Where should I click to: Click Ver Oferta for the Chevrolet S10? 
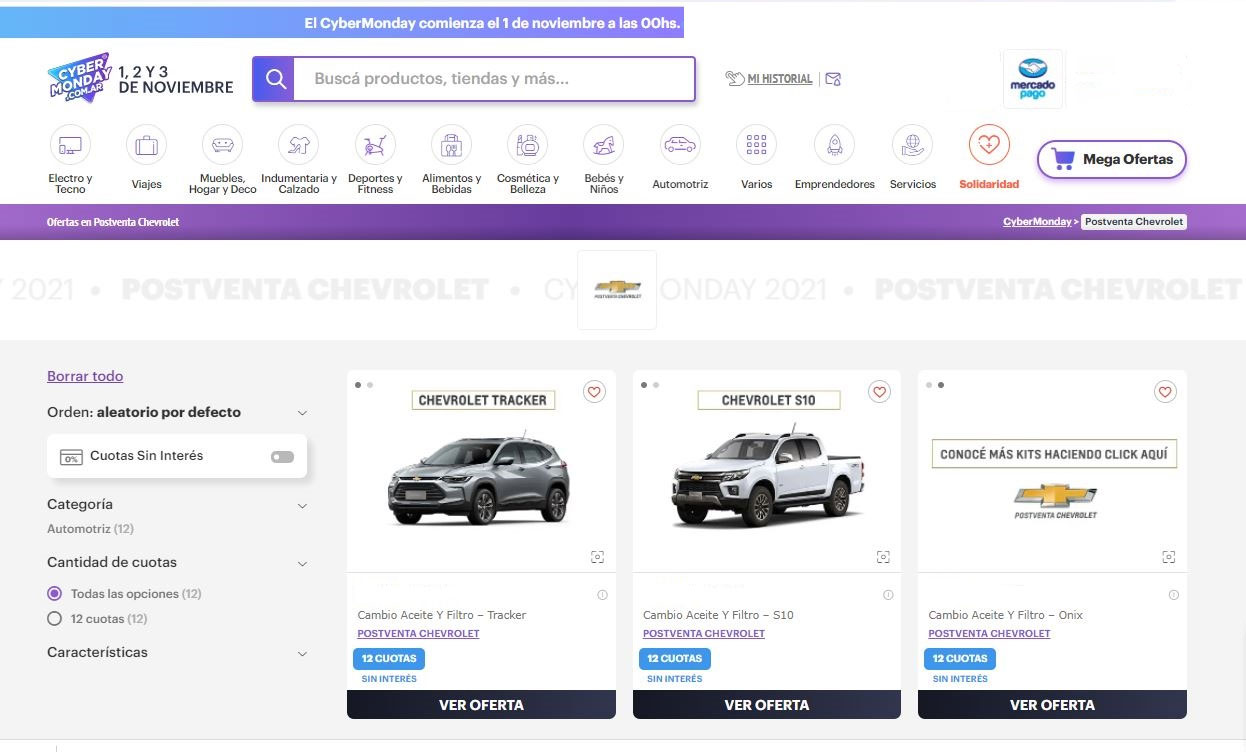pyautogui.click(x=766, y=705)
